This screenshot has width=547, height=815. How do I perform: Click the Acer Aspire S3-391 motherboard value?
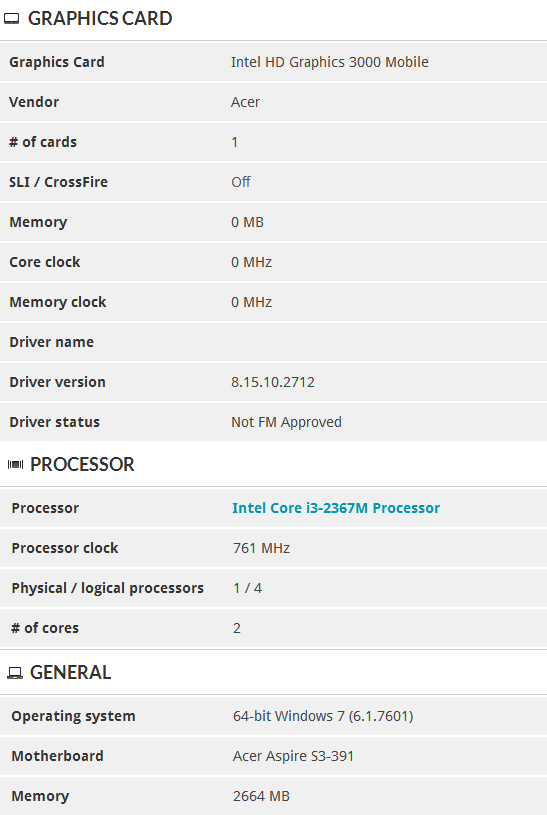[x=293, y=756]
